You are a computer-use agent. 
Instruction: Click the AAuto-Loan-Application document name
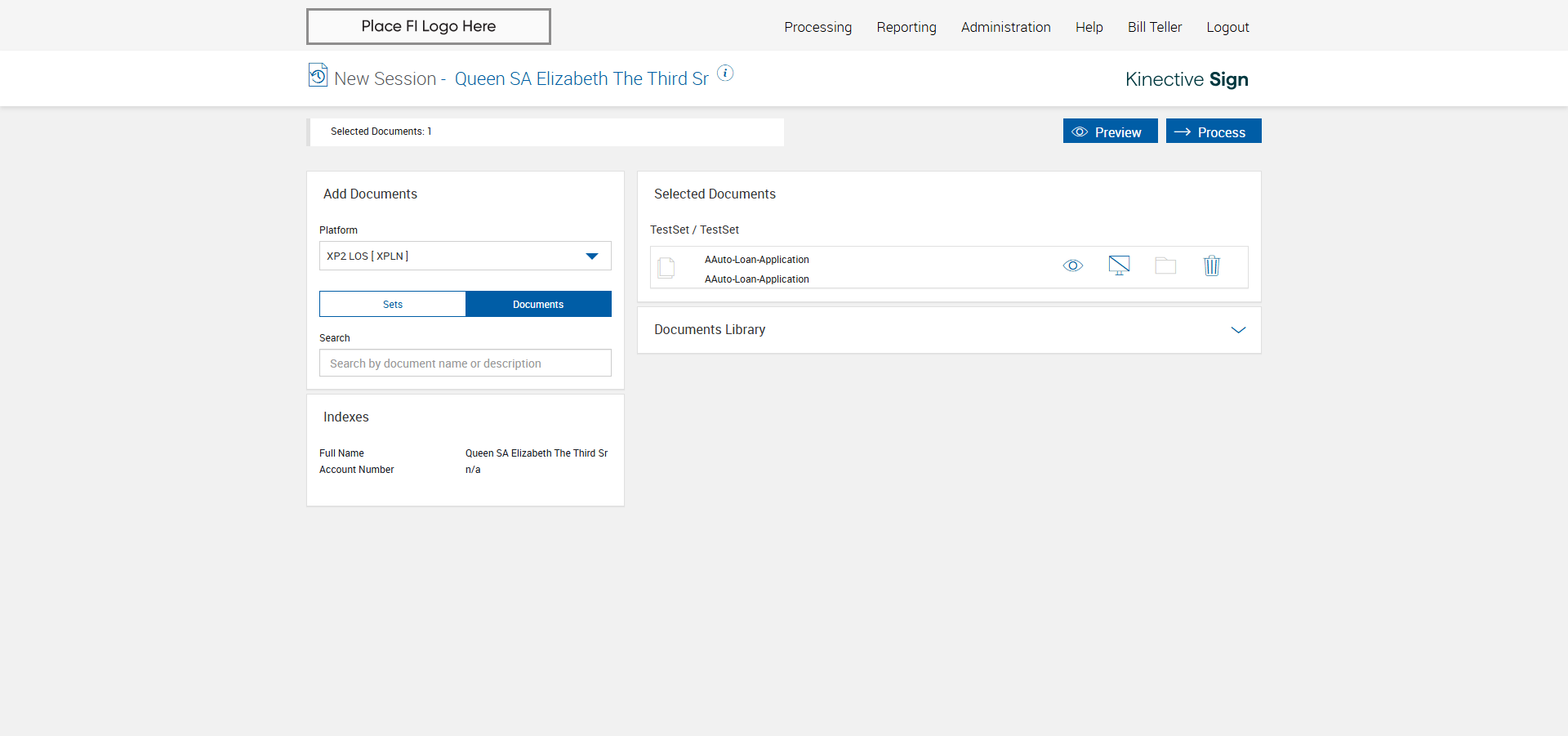click(757, 260)
